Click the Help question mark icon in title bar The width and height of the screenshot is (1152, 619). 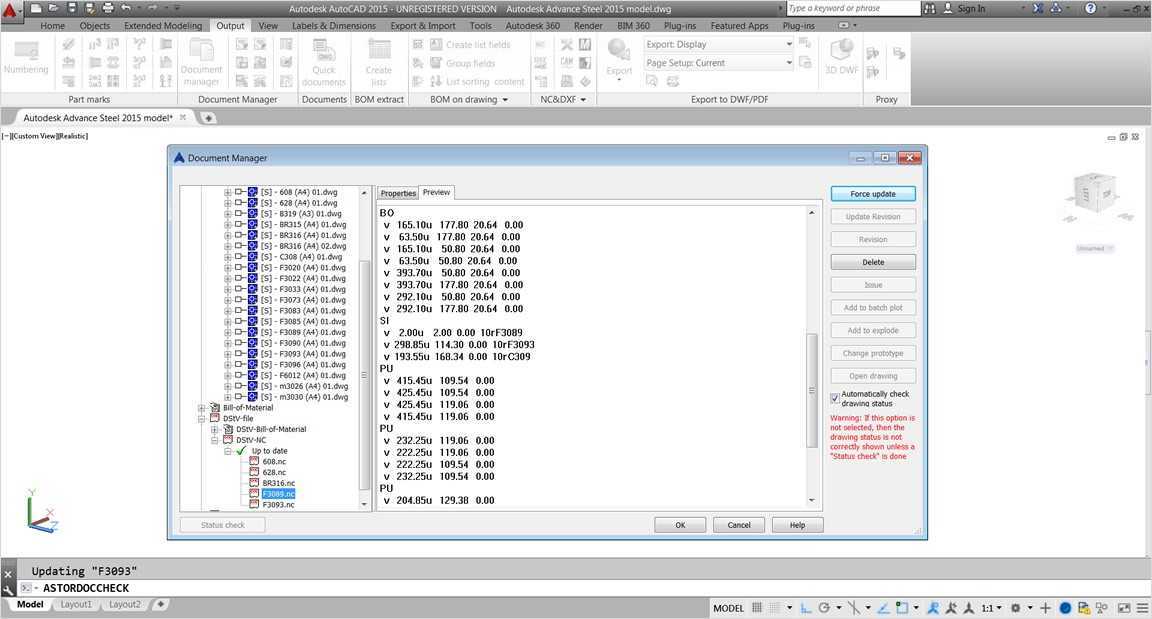point(1090,8)
